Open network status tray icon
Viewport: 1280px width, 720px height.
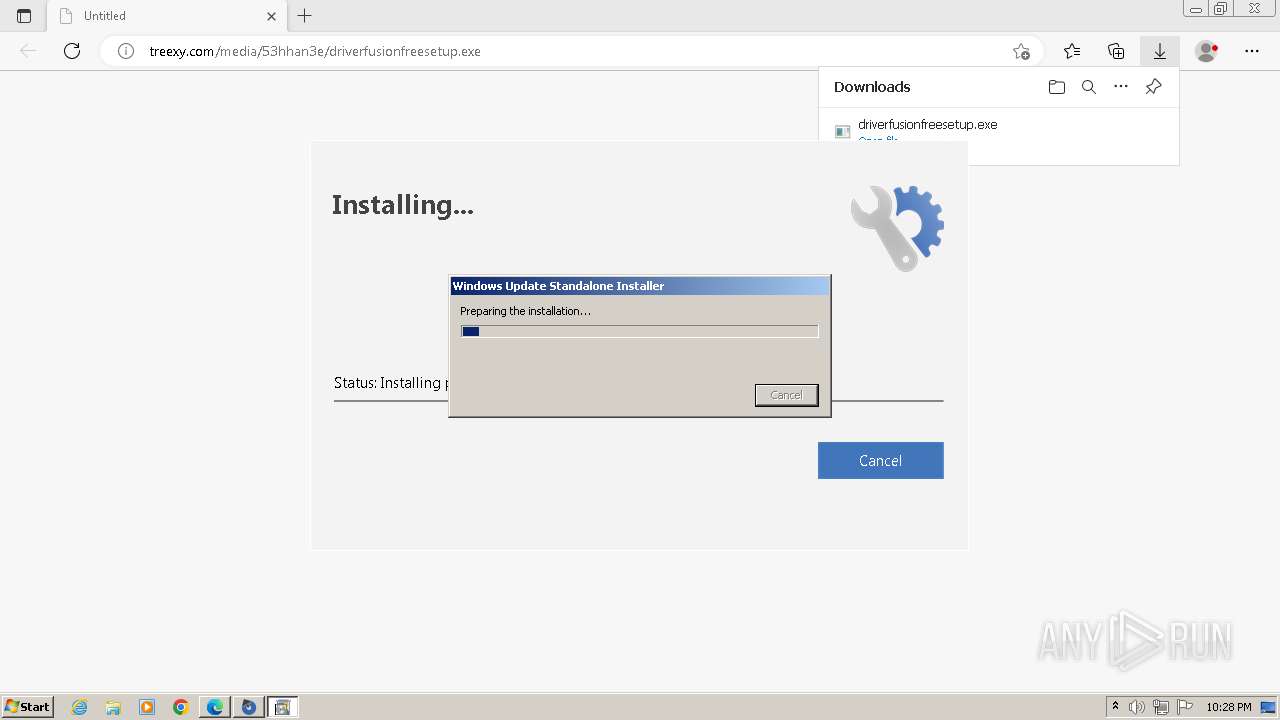[1161, 707]
